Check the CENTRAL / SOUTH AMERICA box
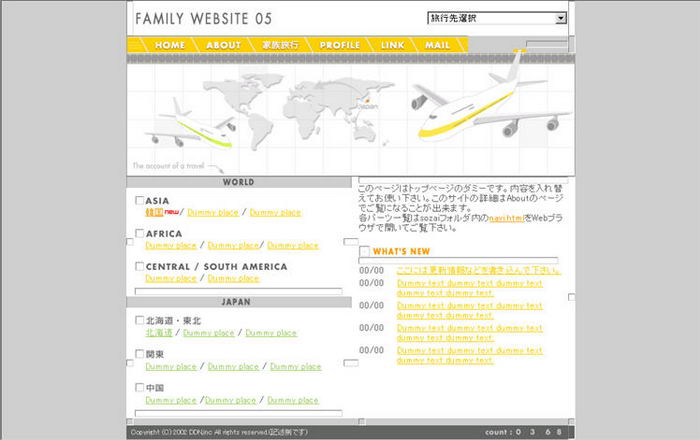Image resolution: width=700 pixels, height=440 pixels. (139, 267)
